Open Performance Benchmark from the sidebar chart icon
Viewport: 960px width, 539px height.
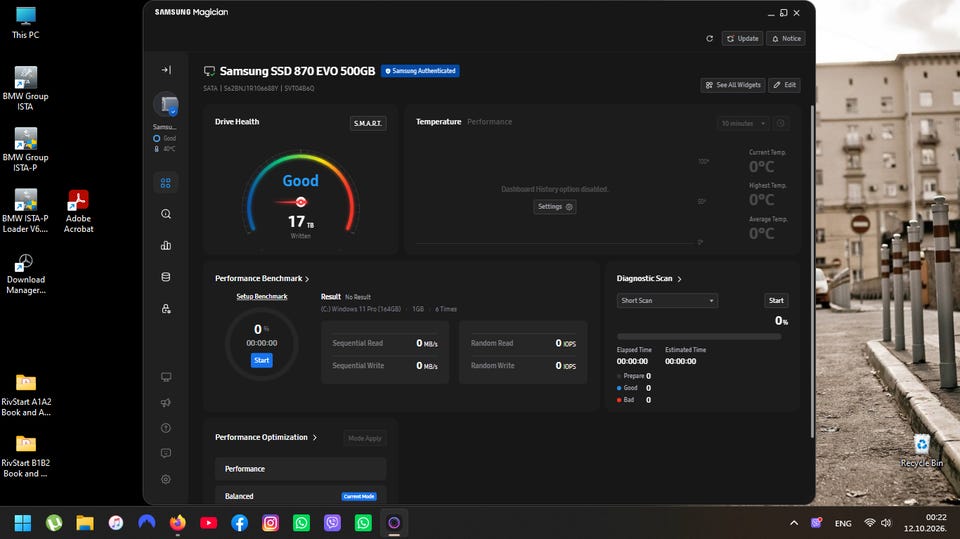point(165,246)
